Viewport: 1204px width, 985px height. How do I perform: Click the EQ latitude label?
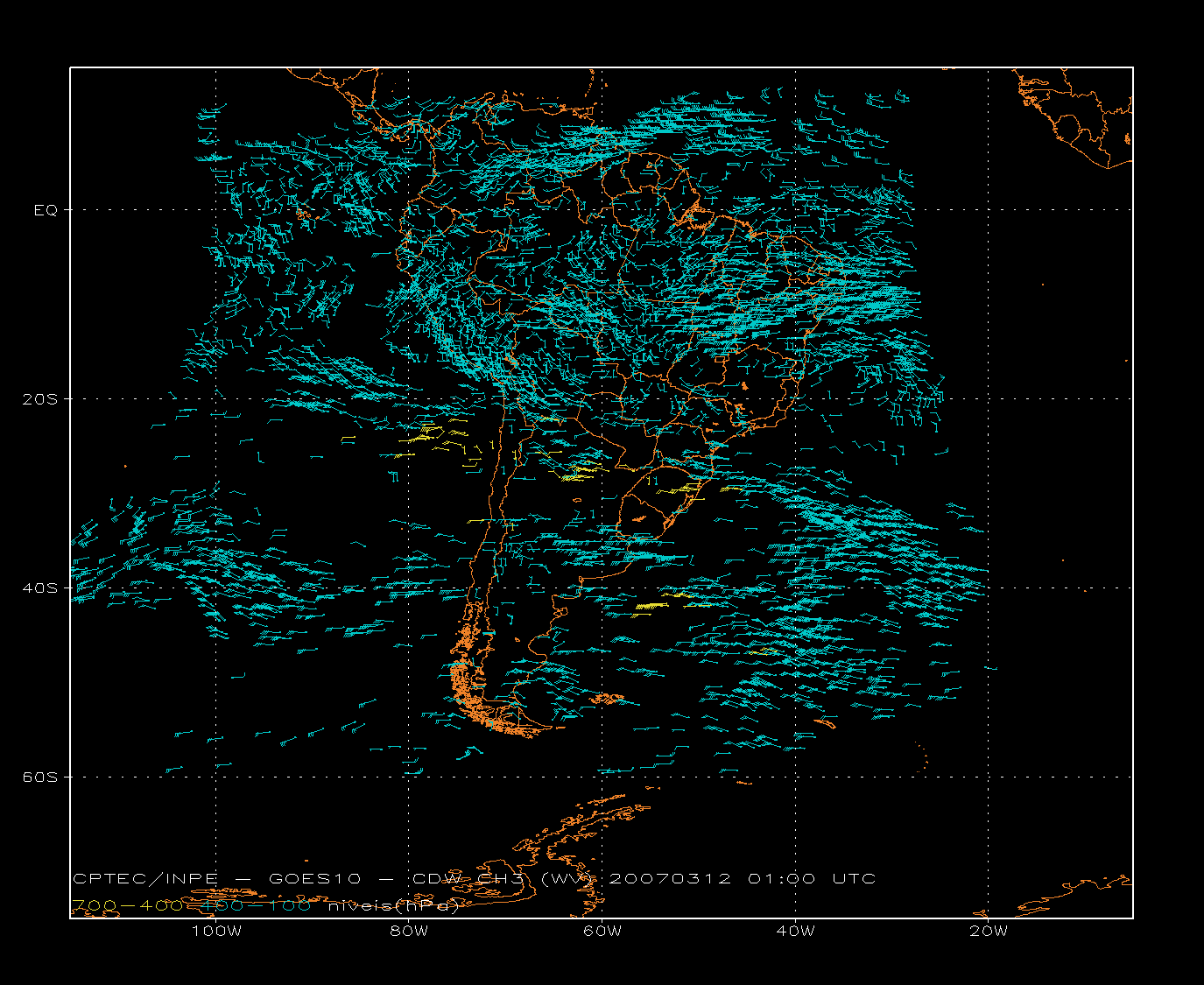coord(46,210)
